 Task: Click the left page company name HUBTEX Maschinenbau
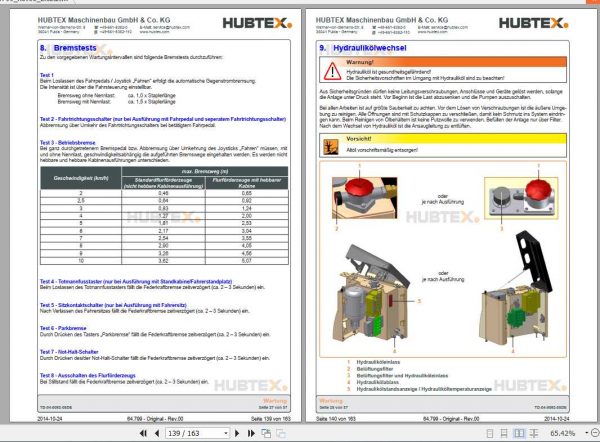104,20
